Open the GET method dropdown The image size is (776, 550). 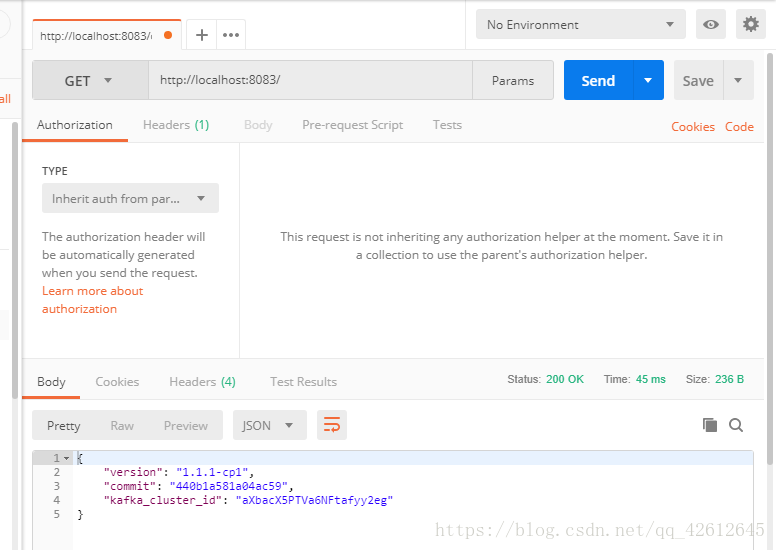coord(90,80)
